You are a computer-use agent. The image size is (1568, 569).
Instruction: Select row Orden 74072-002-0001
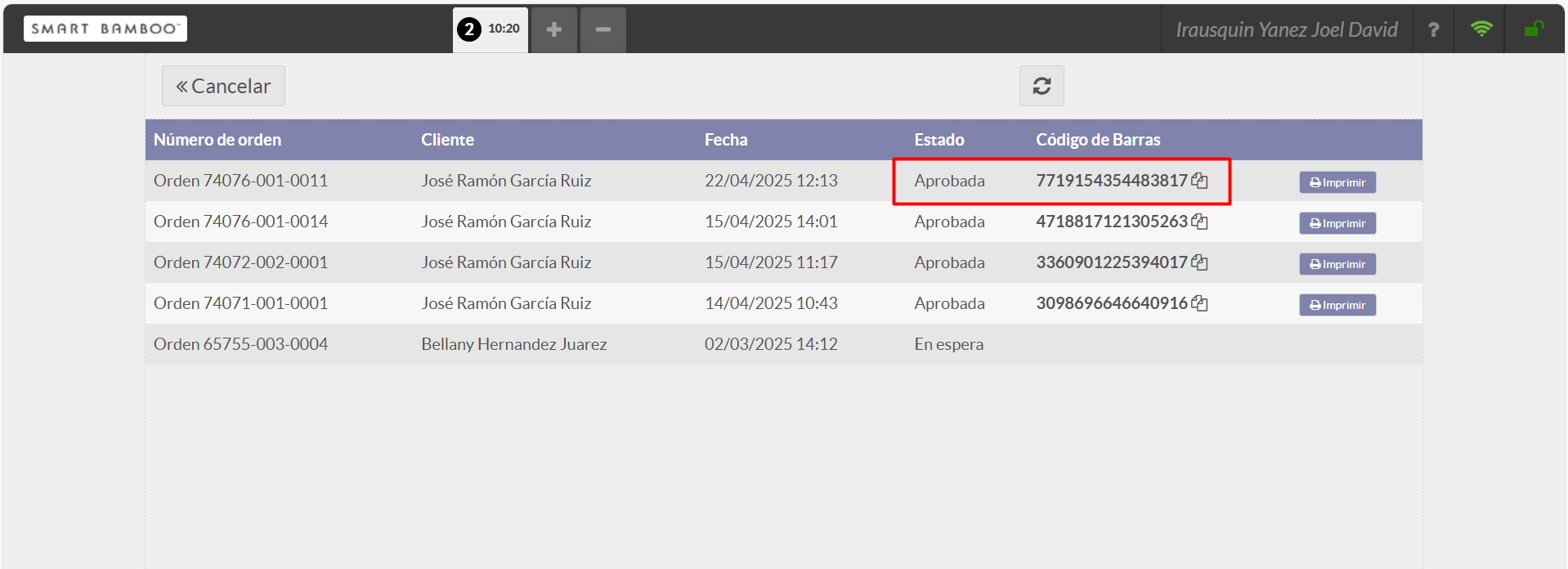point(783,262)
